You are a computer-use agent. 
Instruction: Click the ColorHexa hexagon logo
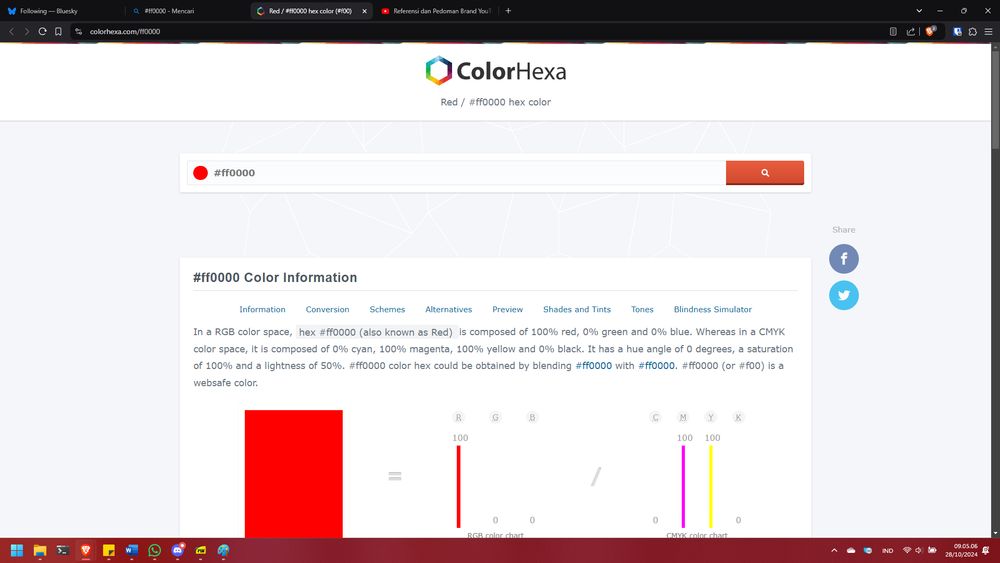439,71
